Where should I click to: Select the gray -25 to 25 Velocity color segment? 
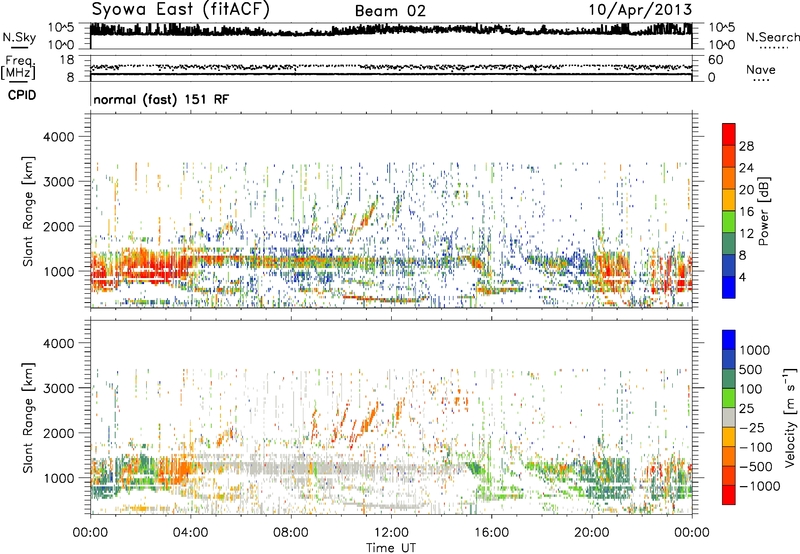pos(729,417)
